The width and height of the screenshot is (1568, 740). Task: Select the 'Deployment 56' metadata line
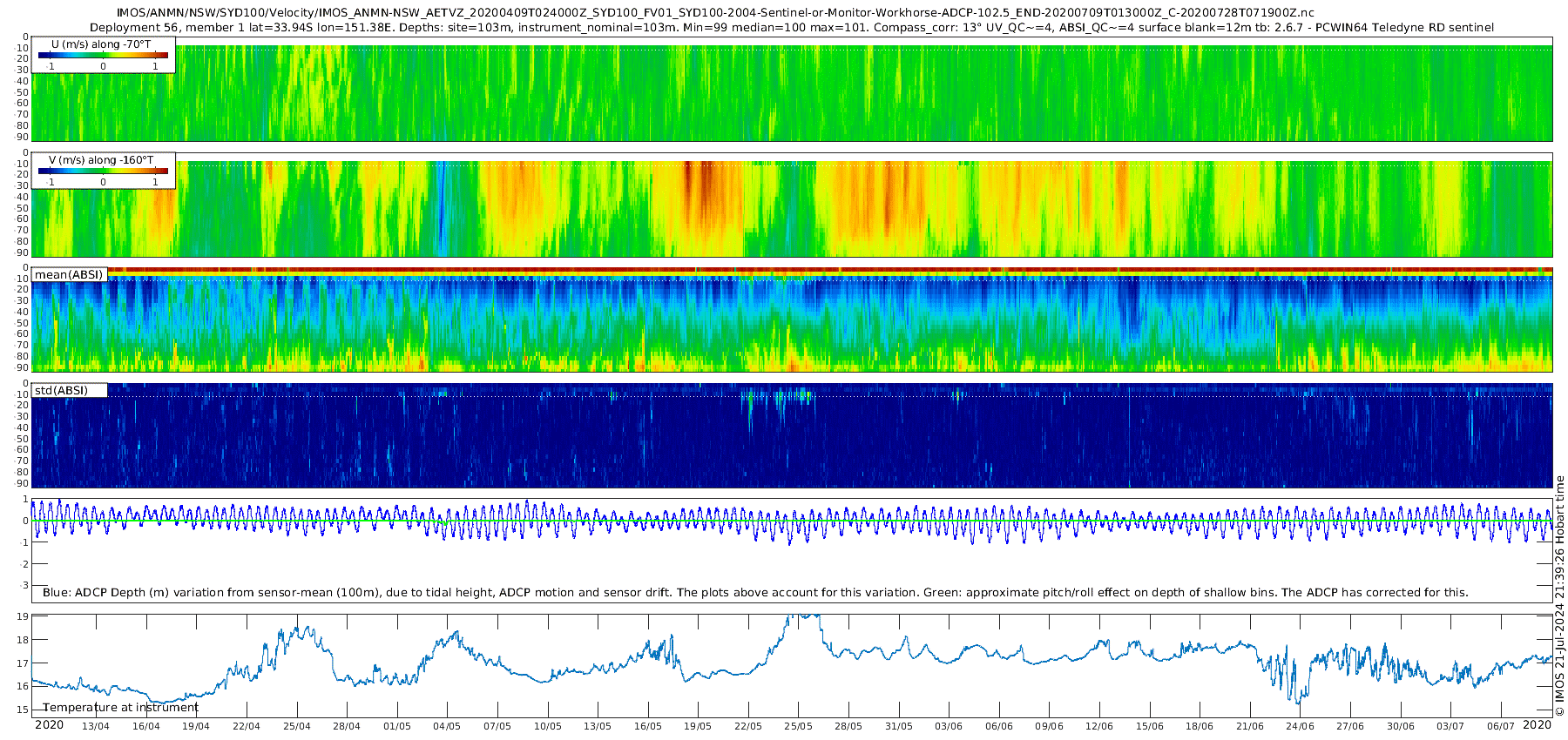coord(792,28)
